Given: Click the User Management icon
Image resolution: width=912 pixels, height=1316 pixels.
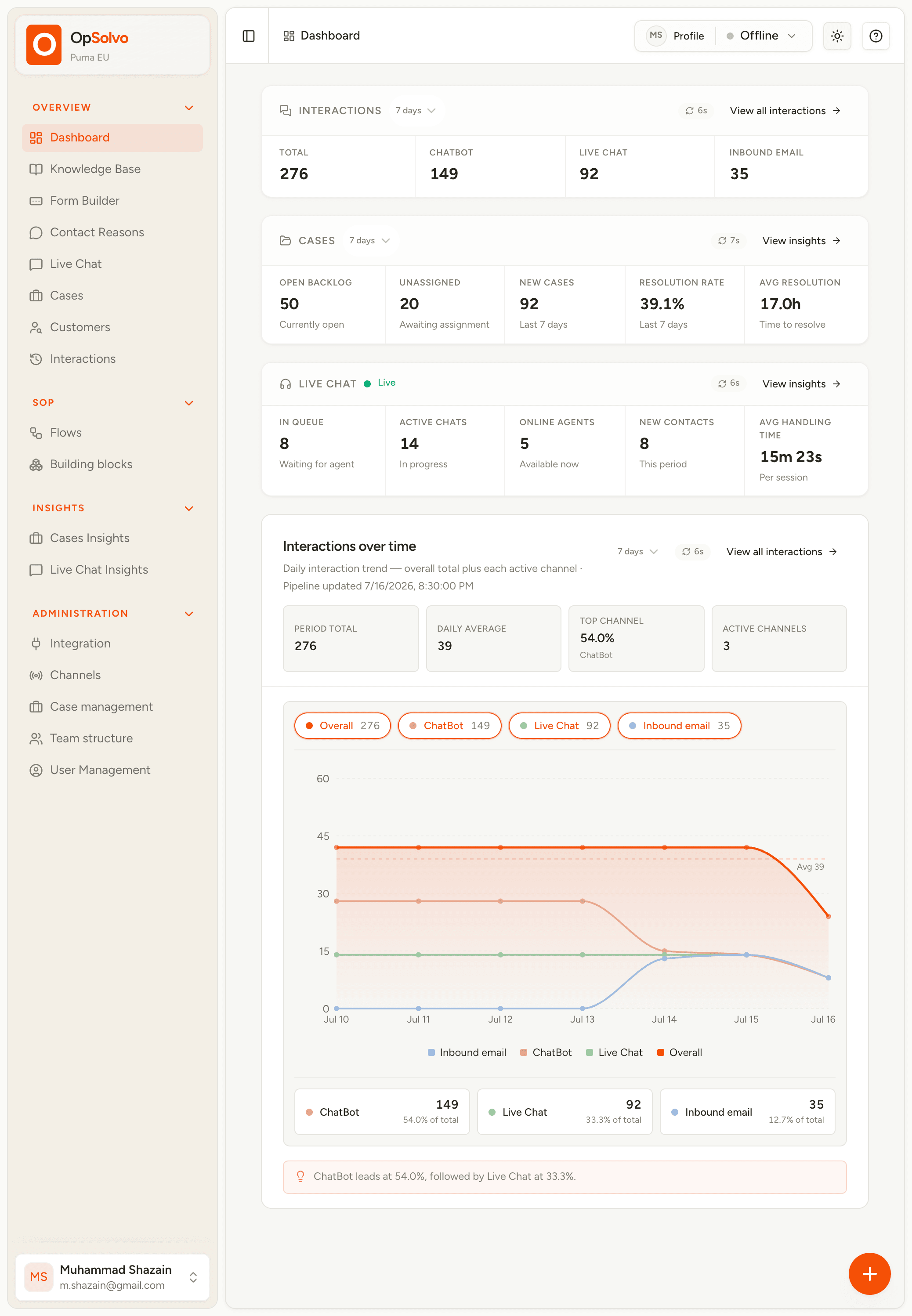Looking at the screenshot, I should 36,770.
